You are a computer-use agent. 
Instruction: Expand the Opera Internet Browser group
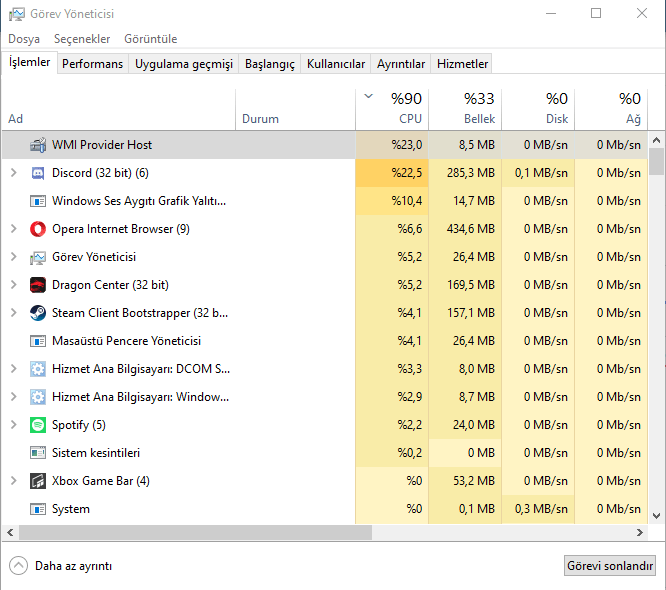coord(14,229)
